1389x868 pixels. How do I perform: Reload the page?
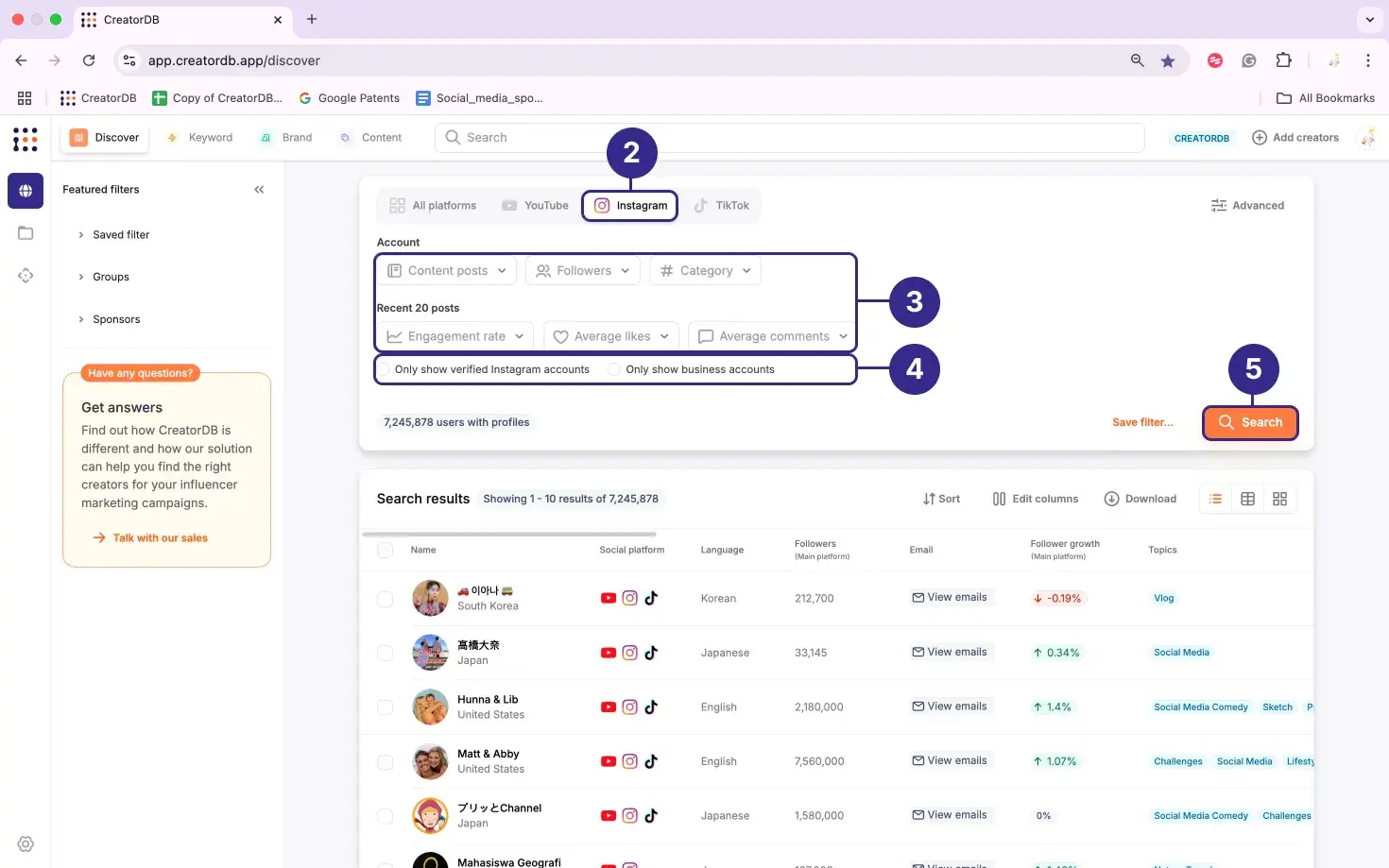coord(89,60)
